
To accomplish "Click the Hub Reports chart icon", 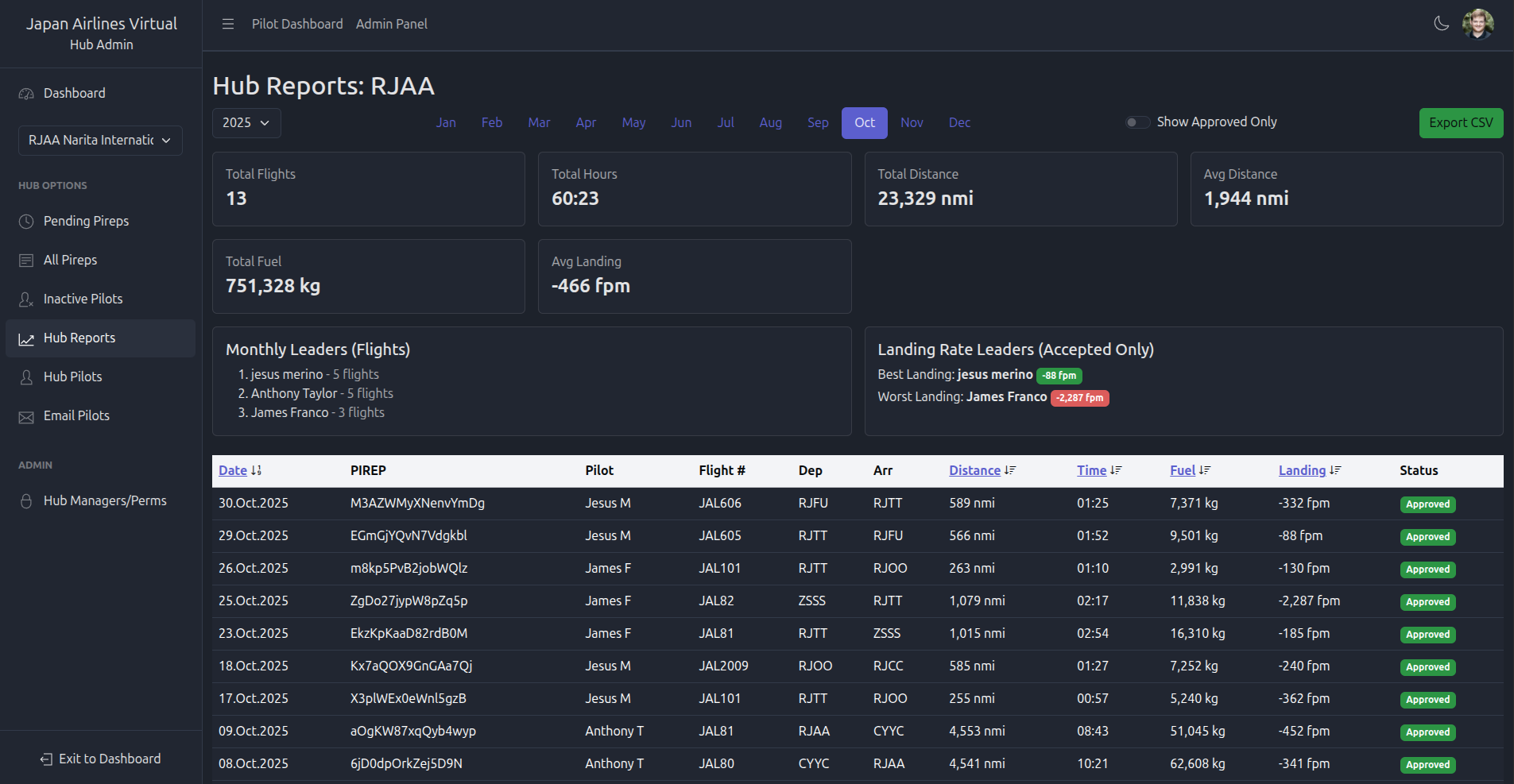I will pyautogui.click(x=26, y=339).
